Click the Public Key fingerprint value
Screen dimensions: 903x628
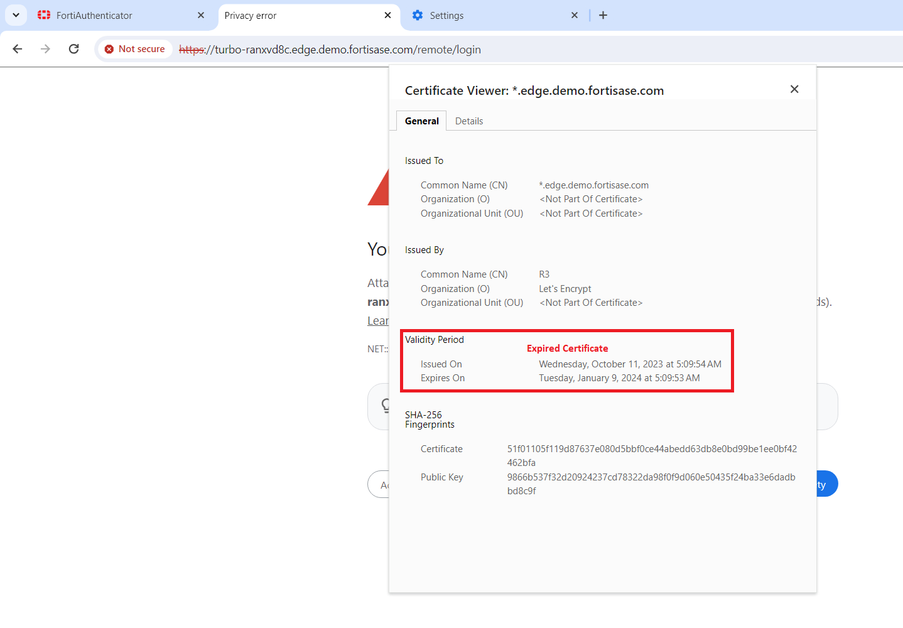tap(651, 484)
